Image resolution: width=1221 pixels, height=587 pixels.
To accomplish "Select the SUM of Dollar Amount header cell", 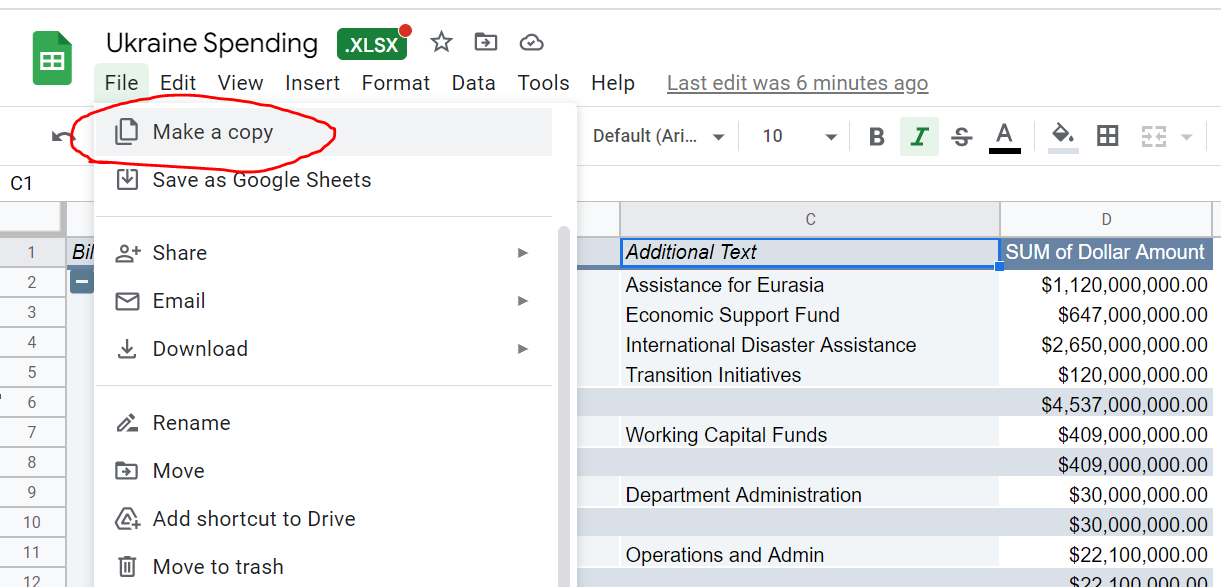I will click(1106, 252).
